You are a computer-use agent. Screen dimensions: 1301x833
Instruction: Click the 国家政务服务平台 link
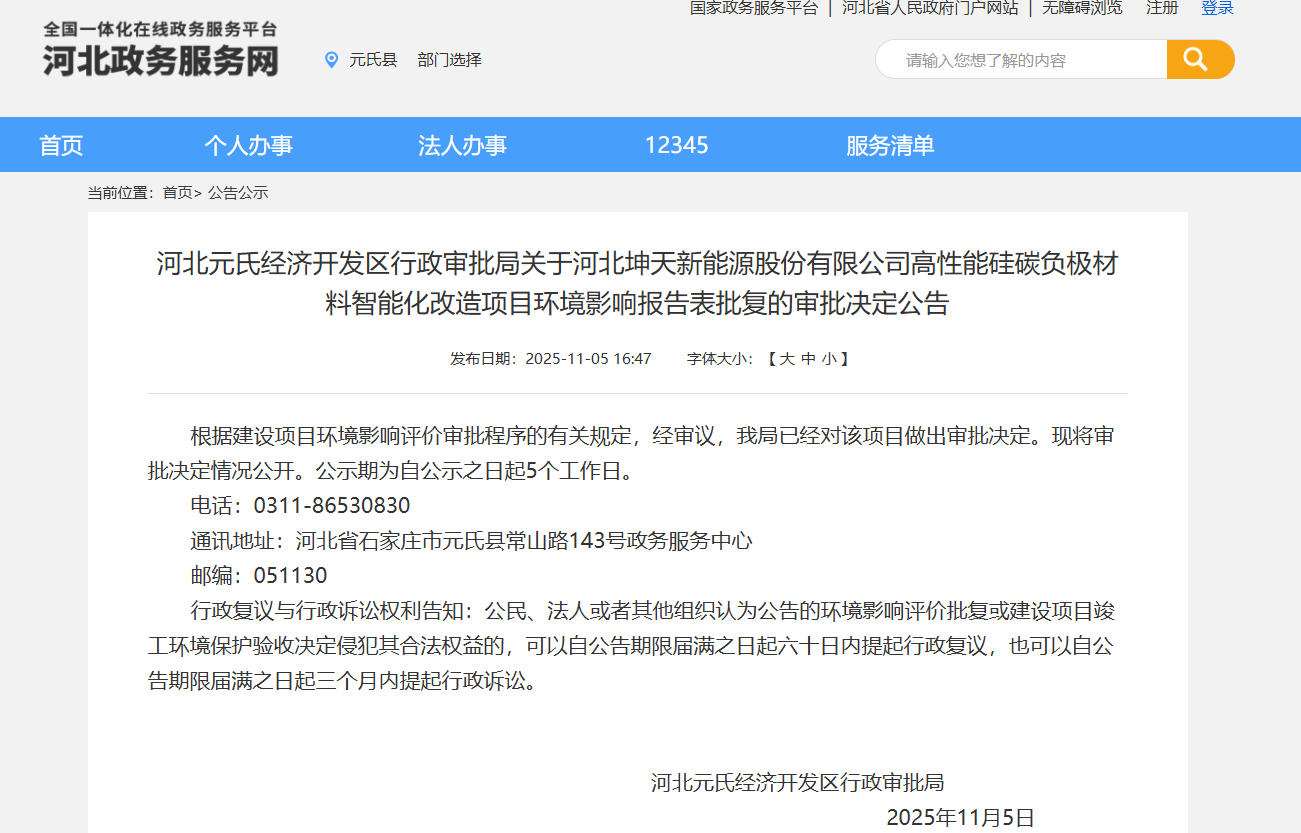tap(754, 8)
